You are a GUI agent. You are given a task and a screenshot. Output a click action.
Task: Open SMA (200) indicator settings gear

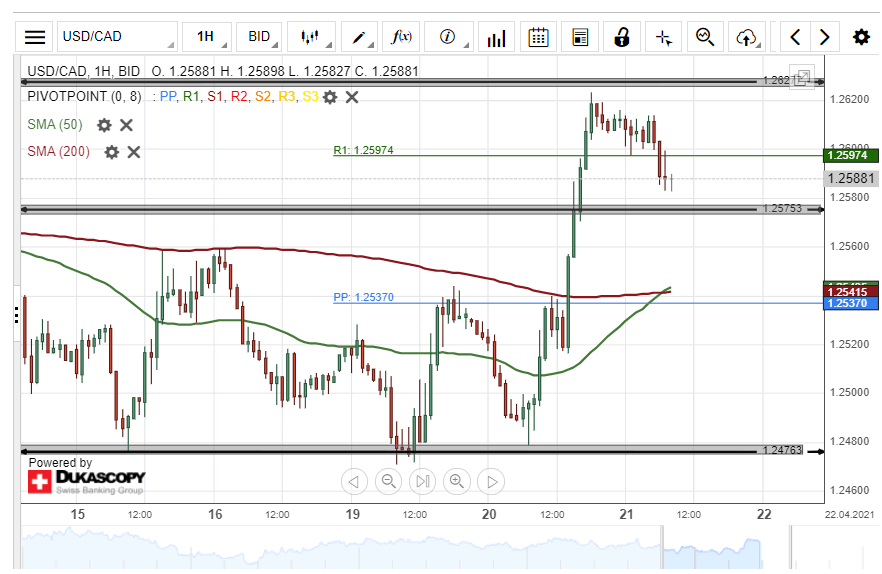click(112, 152)
